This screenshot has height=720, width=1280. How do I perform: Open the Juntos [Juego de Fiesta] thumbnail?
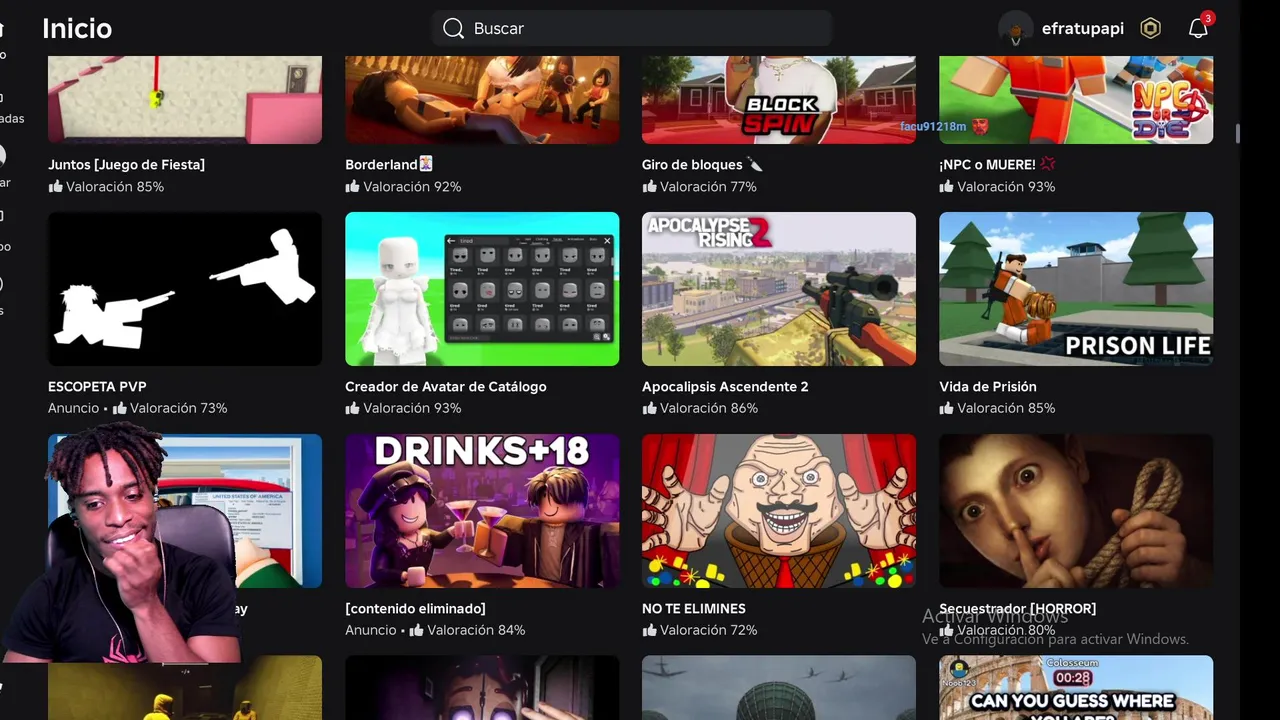point(185,99)
